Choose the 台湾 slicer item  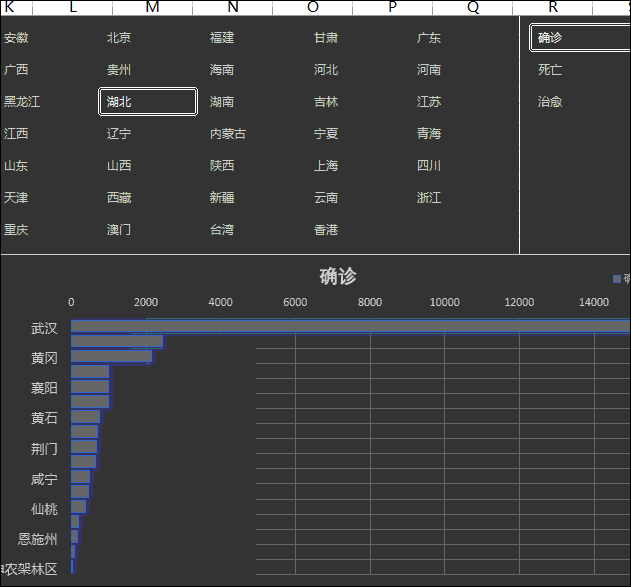[x=222, y=230]
